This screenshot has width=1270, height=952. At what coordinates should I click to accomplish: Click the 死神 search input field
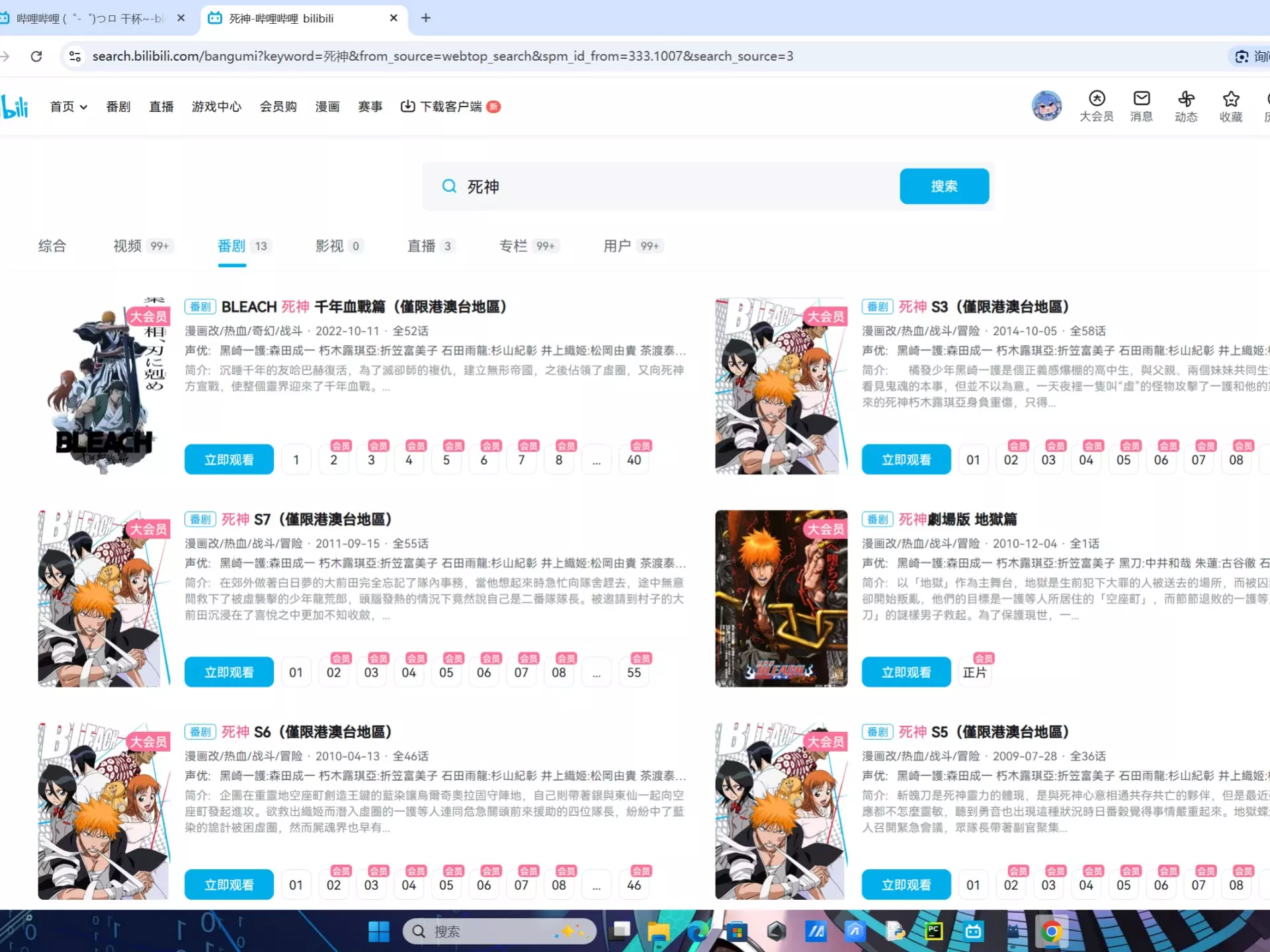(661, 186)
